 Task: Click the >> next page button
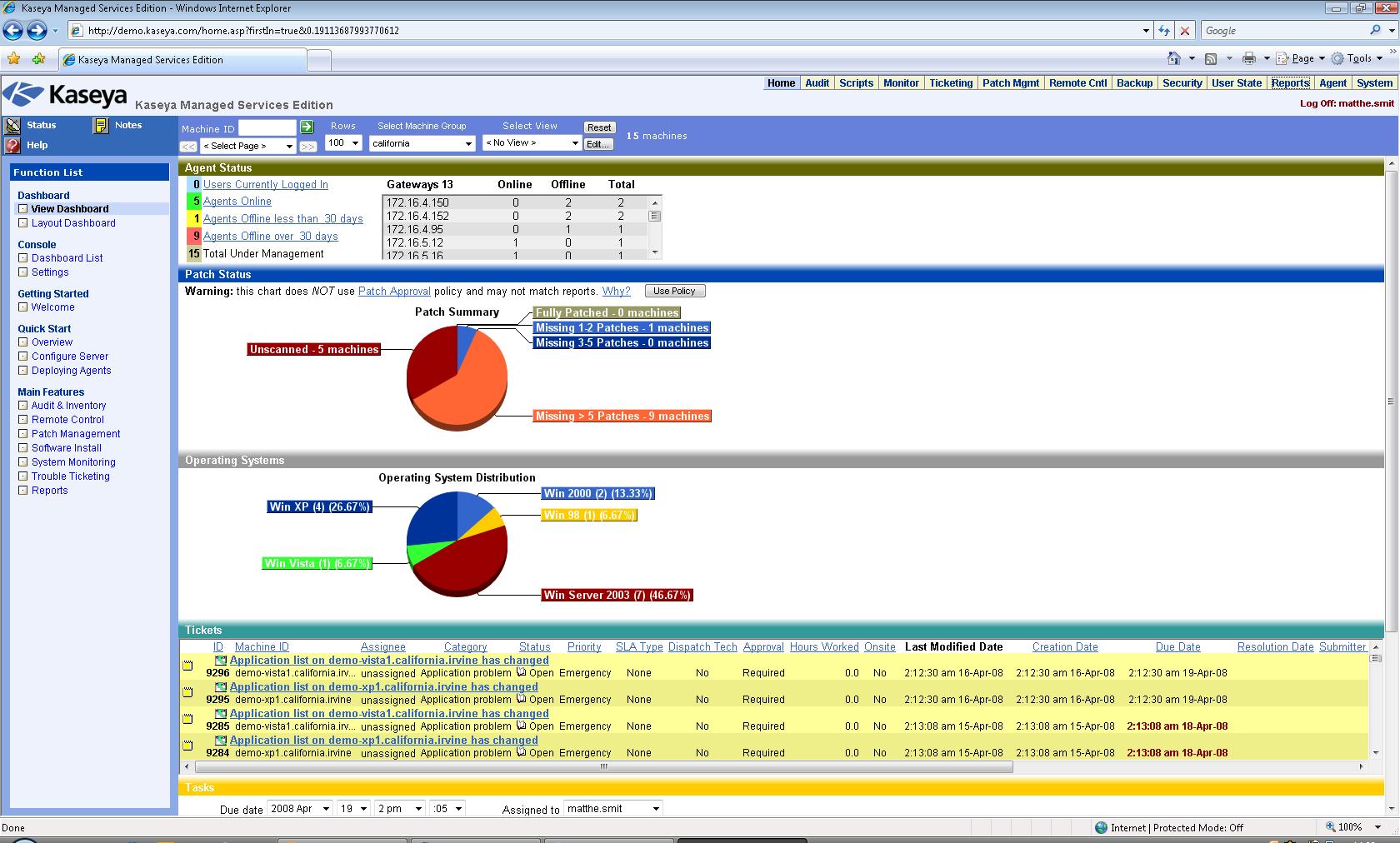coord(308,146)
